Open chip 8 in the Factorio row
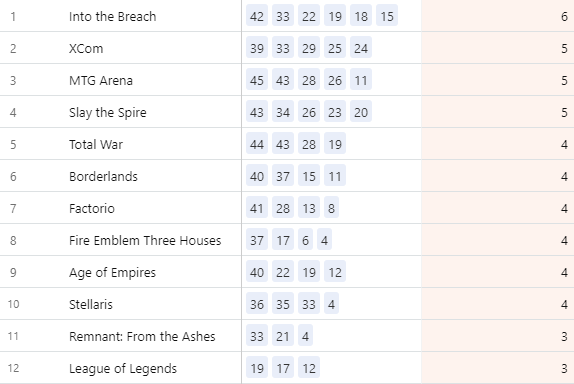Screen dimensions: 574x384 pyautogui.click(x=331, y=208)
